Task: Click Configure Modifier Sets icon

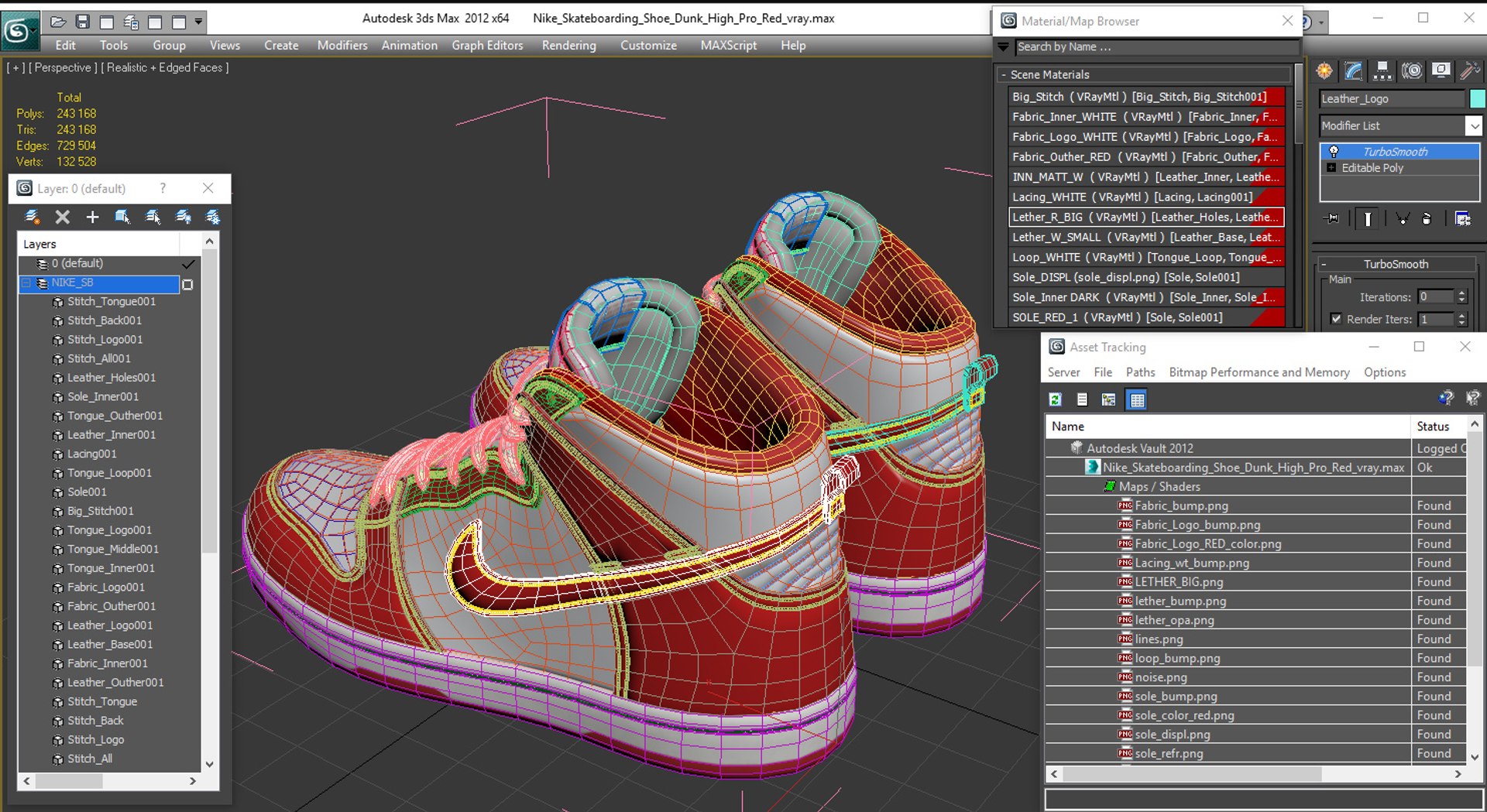Action: (x=1462, y=219)
